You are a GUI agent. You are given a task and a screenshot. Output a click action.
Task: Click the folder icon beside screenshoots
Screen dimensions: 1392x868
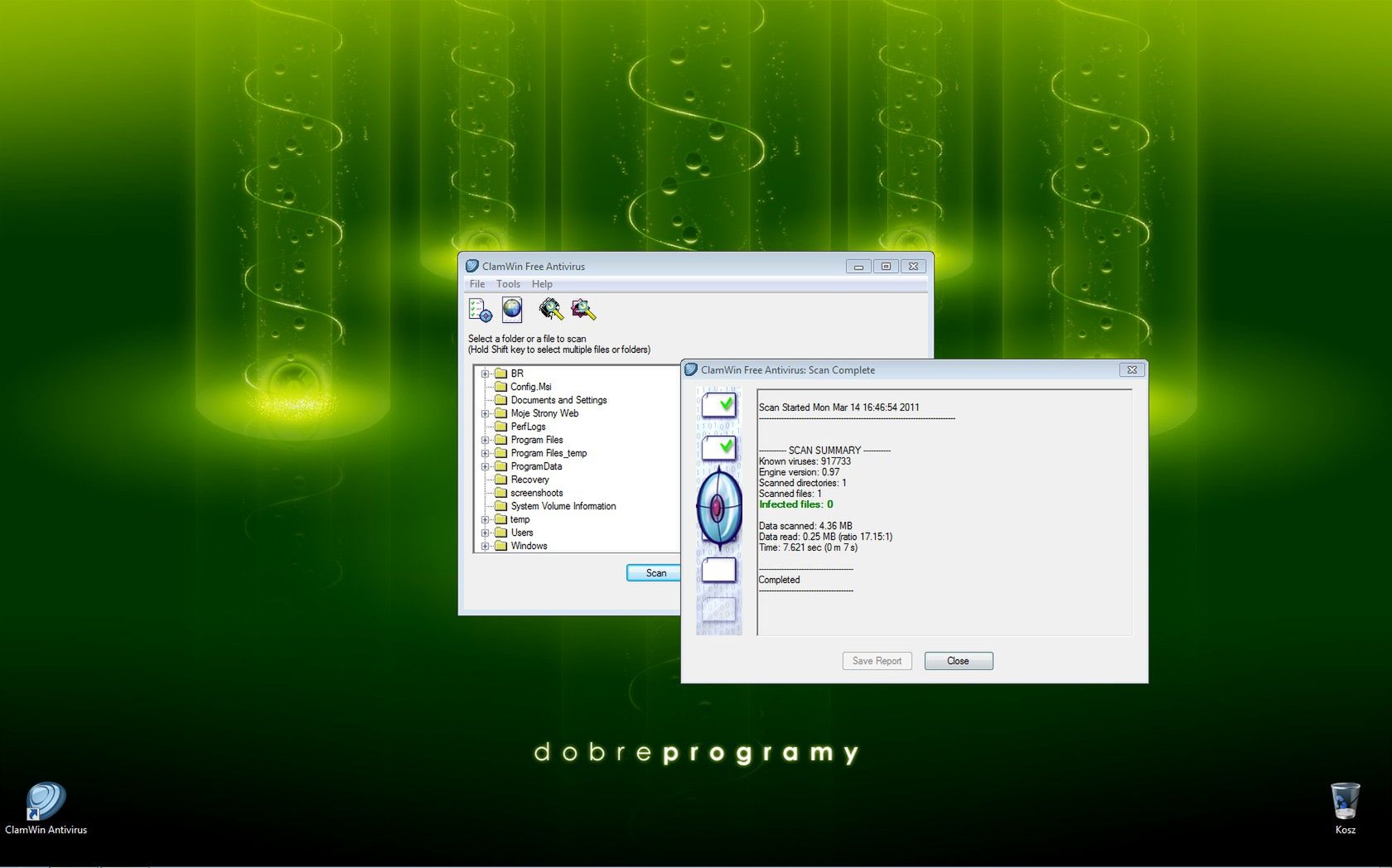(x=500, y=493)
